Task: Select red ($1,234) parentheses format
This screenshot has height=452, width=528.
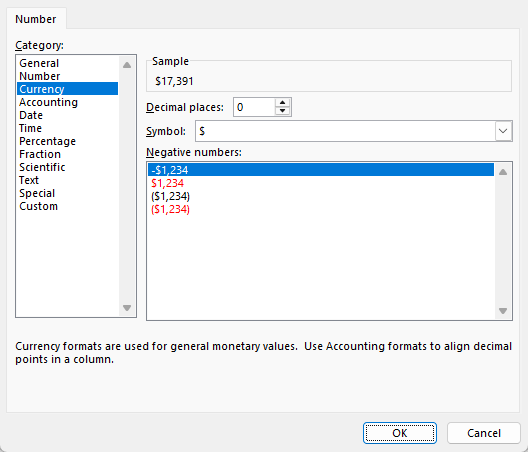Action: [x=321, y=209]
